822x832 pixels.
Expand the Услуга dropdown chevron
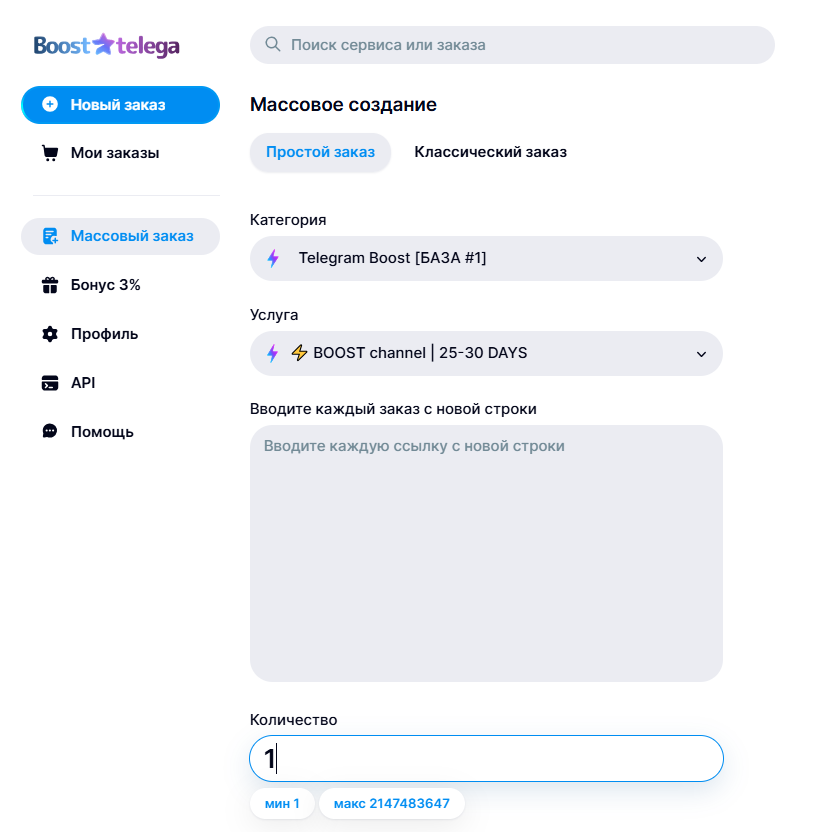(701, 354)
